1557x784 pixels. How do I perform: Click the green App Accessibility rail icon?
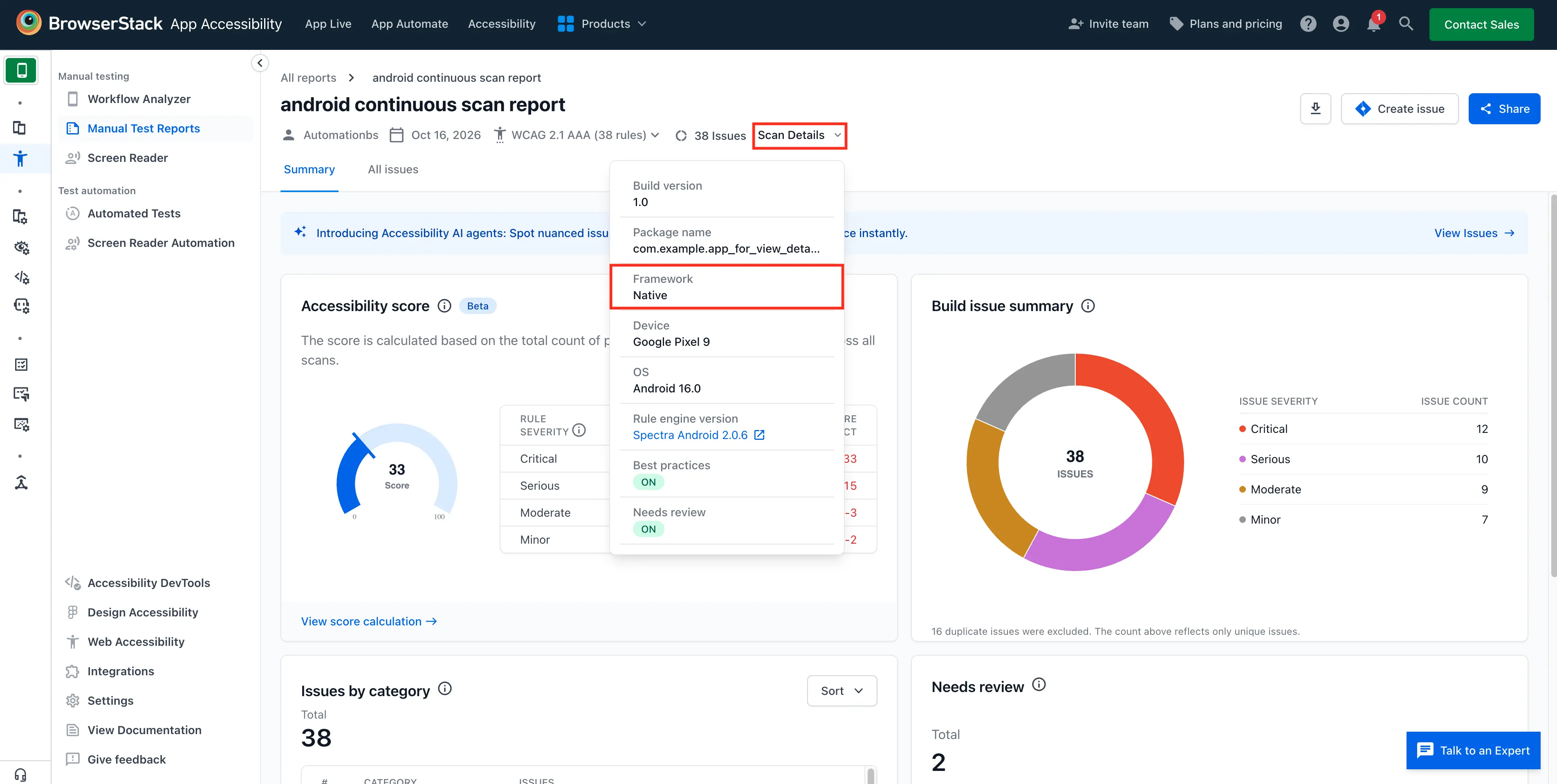click(21, 70)
